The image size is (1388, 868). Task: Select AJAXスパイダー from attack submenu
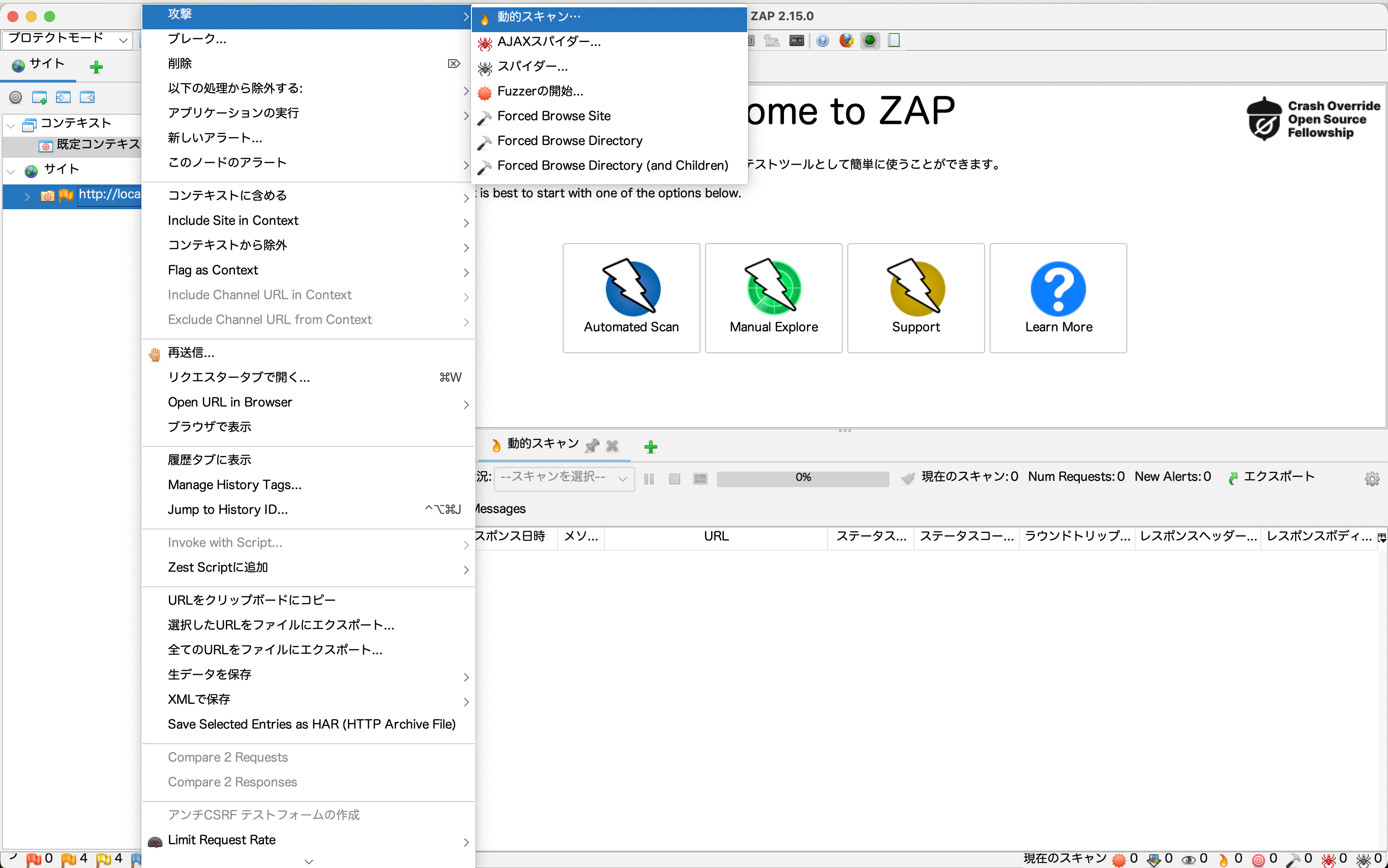click(x=548, y=42)
